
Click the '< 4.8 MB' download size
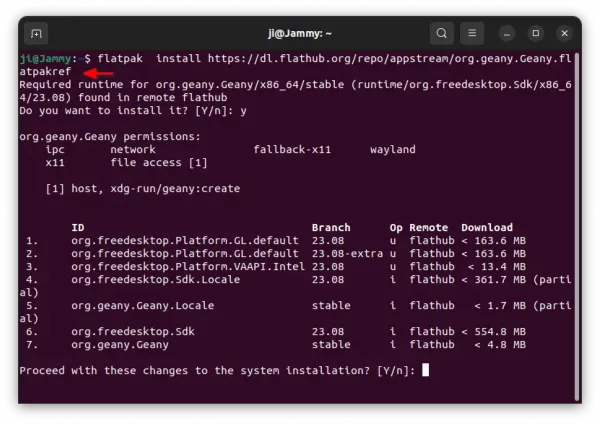click(500, 345)
